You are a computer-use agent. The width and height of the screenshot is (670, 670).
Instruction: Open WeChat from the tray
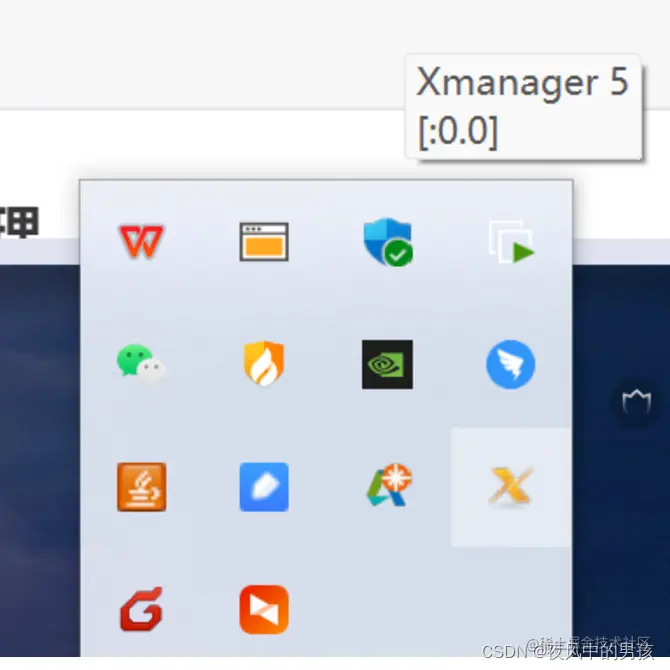tap(141, 362)
